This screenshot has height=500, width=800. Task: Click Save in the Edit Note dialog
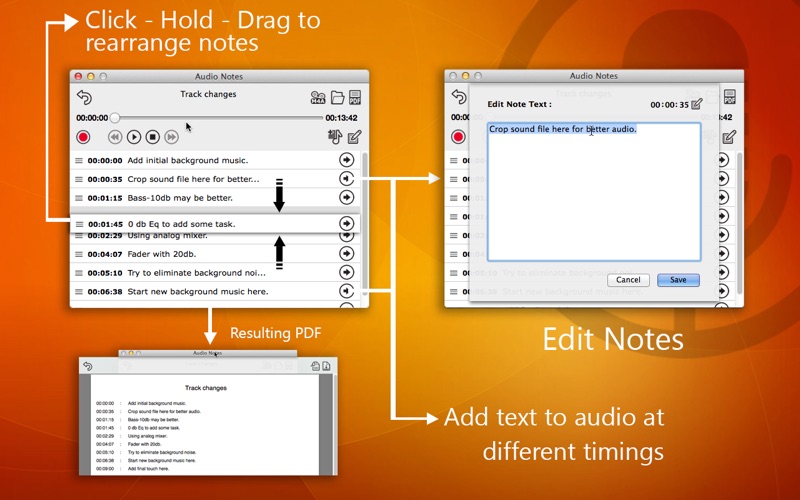point(678,280)
